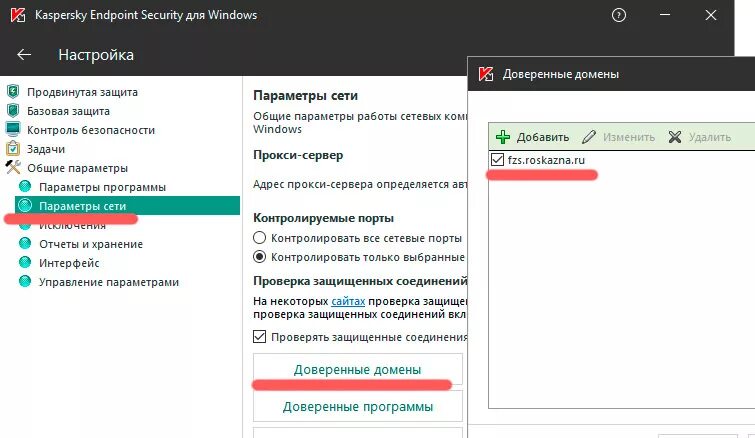The image size is (755, 438).
Task: Click the shield icon beside Продвинутая защита
Action: pyautogui.click(x=13, y=91)
